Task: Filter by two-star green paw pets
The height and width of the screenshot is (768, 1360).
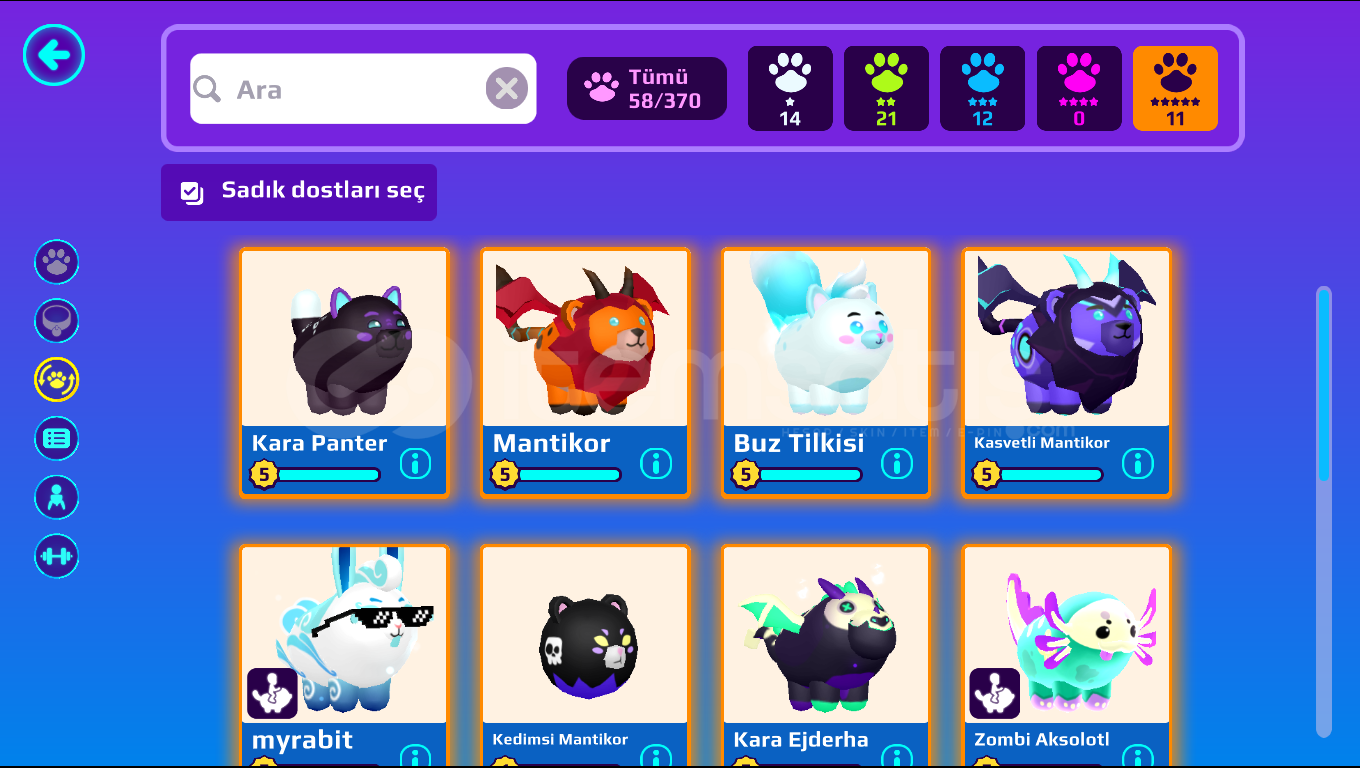Action: [886, 88]
